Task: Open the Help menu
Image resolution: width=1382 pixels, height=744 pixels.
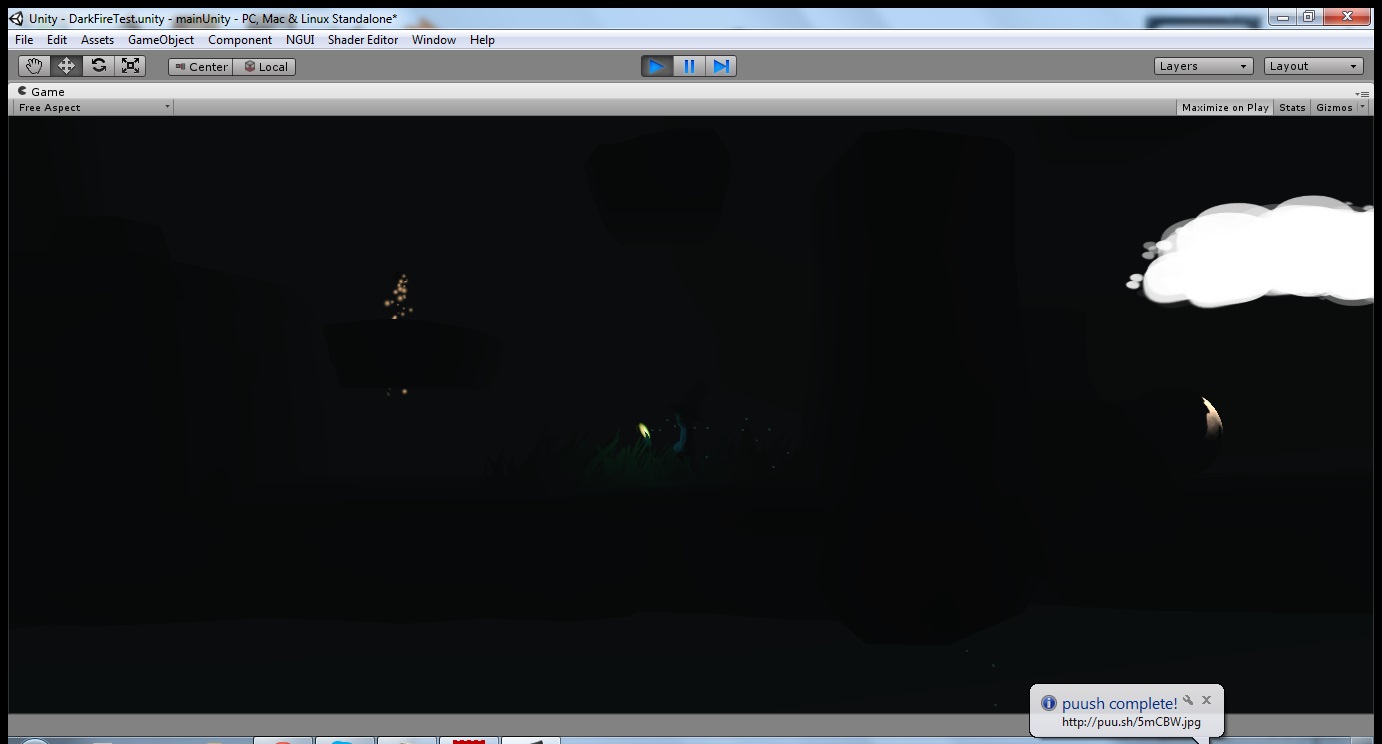Action: [482, 40]
